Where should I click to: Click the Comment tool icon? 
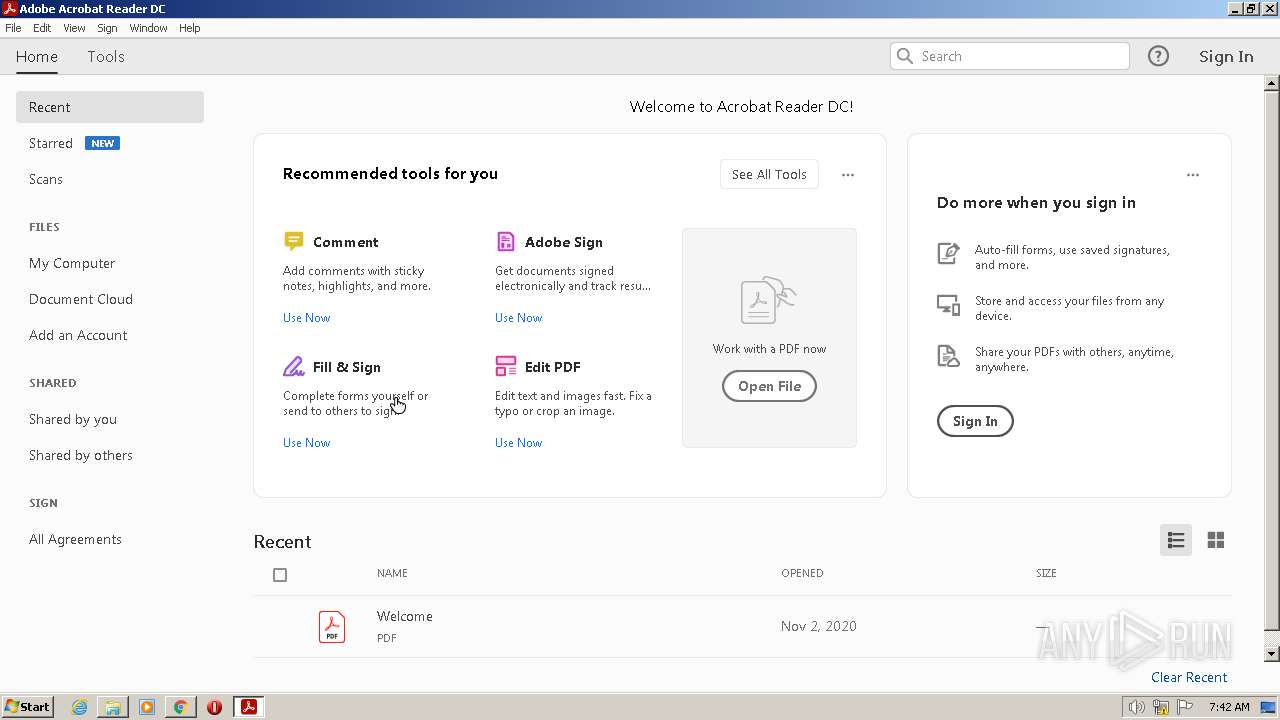click(293, 241)
